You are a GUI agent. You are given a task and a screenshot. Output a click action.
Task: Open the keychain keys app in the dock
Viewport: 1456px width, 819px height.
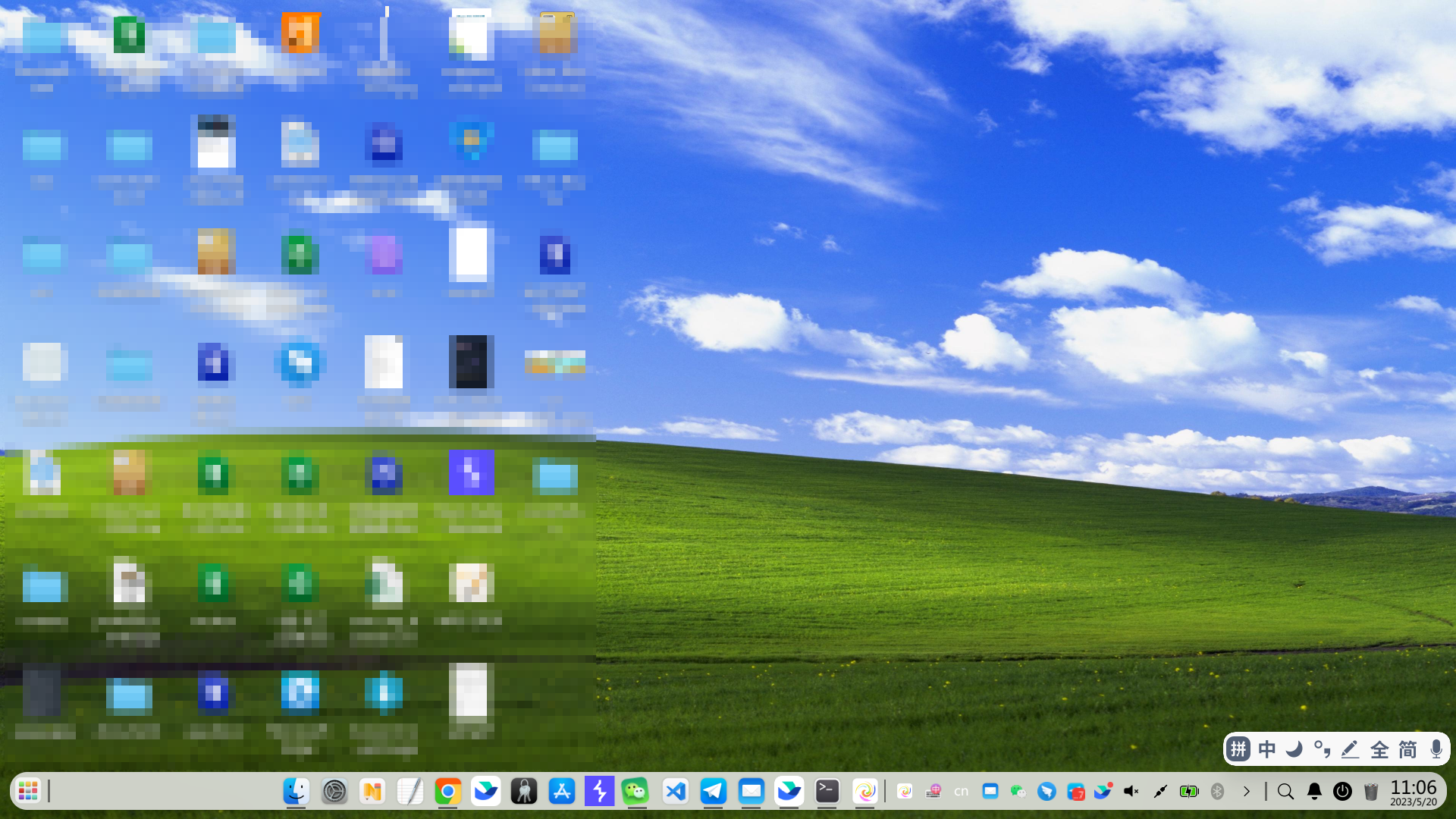pyautogui.click(x=523, y=791)
